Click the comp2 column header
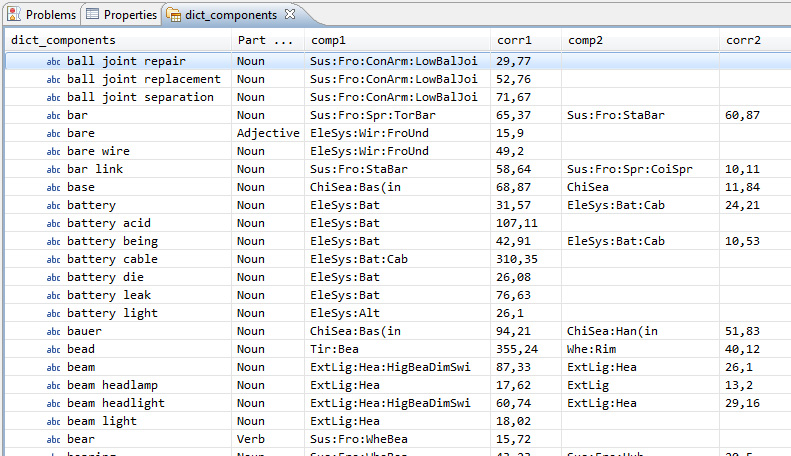791x456 pixels. [585, 40]
